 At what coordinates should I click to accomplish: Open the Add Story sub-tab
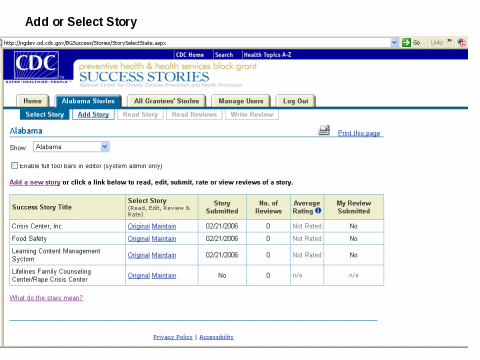tap(93, 115)
